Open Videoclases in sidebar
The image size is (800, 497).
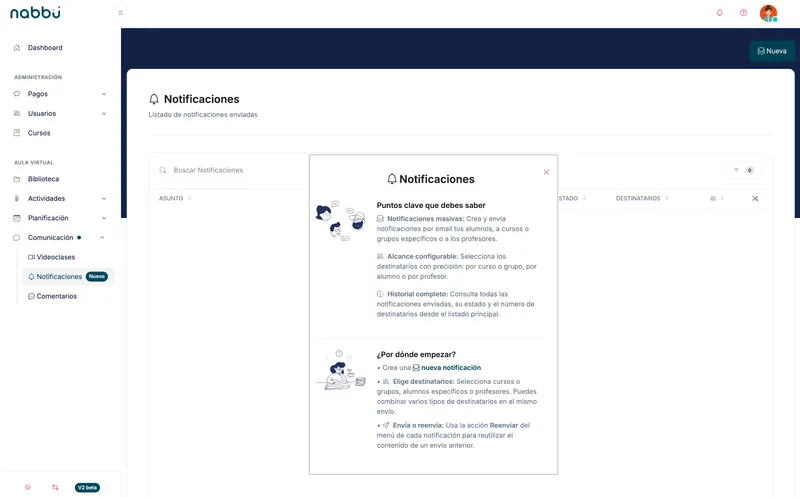point(52,257)
